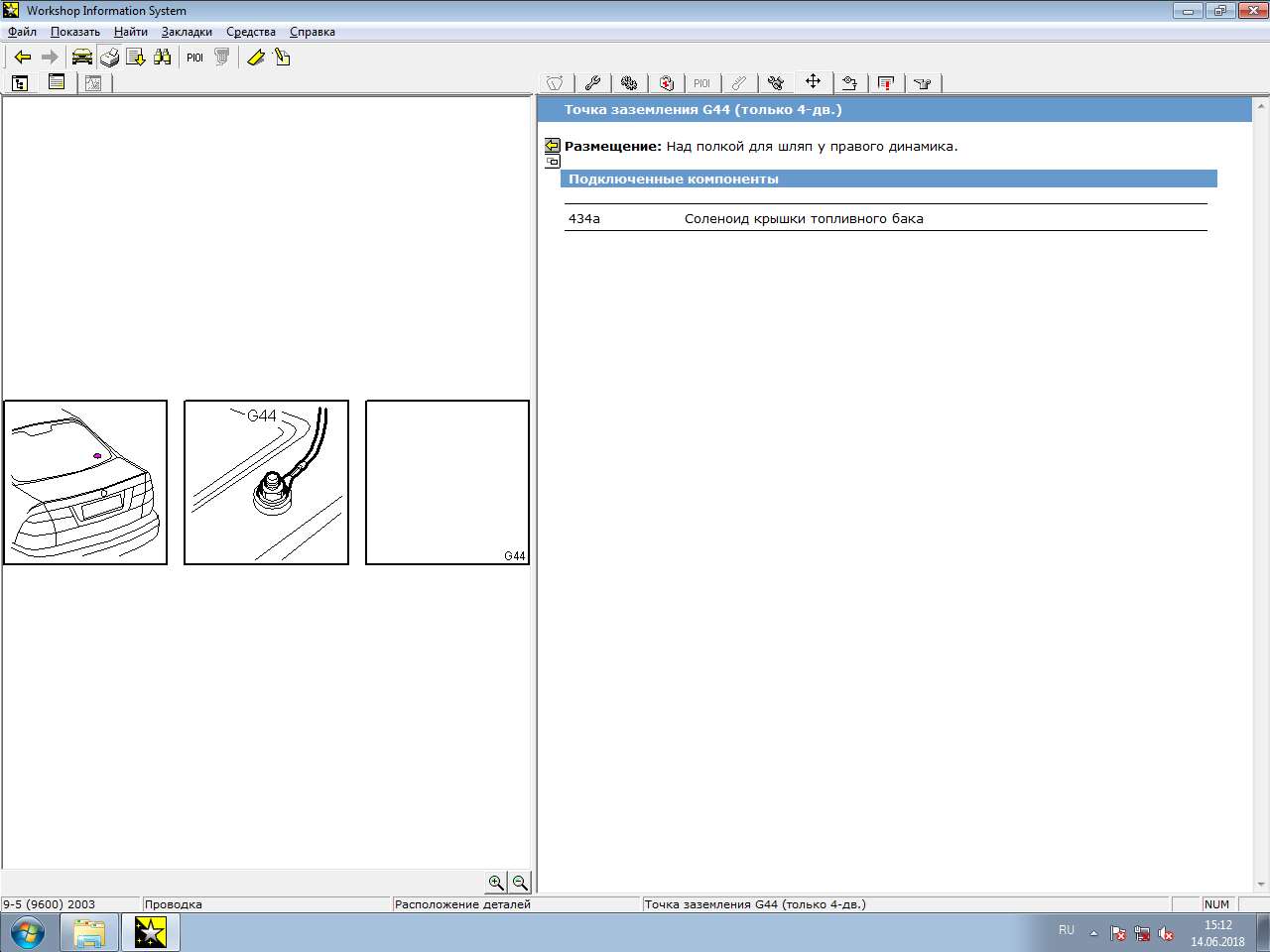Select the four-way arrows component location tab

pos(813,82)
